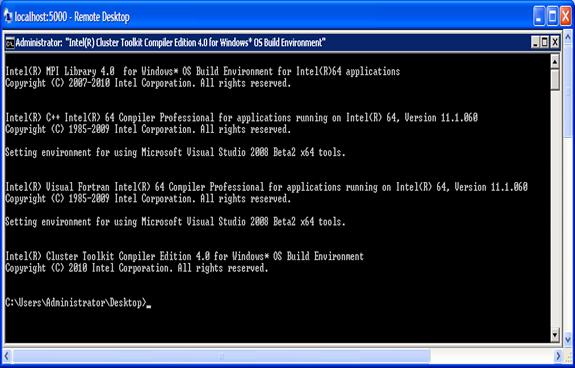Click the horizontal scrollbar thumb

[221, 356]
